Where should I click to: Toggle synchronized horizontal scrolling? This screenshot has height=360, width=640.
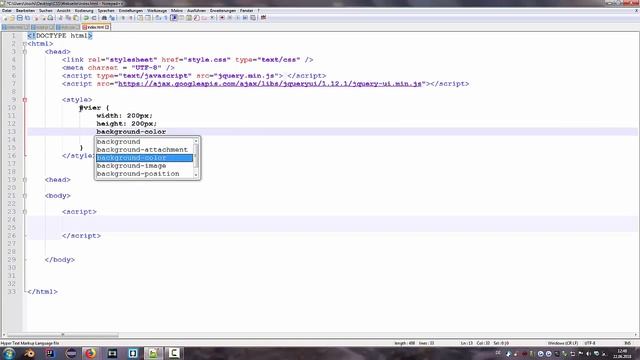pos(148,18)
